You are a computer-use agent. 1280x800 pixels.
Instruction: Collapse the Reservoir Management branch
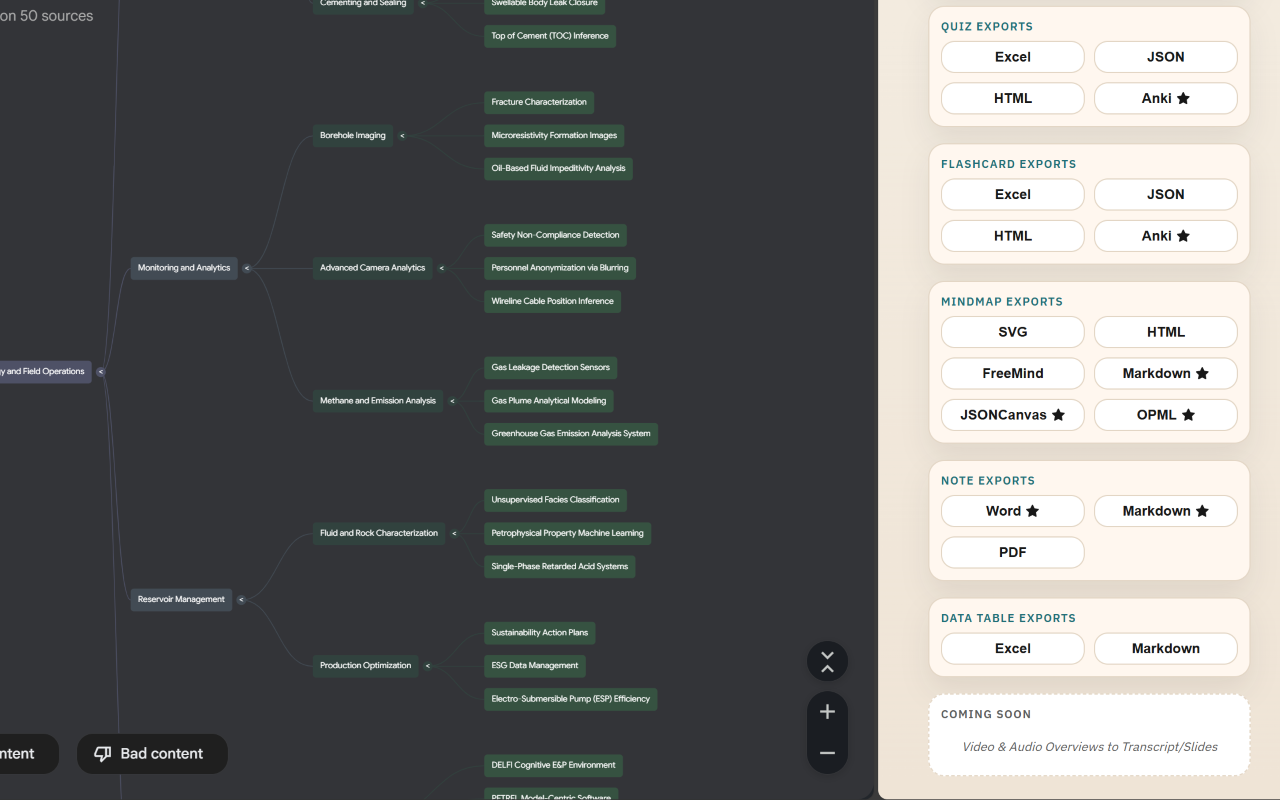240,599
